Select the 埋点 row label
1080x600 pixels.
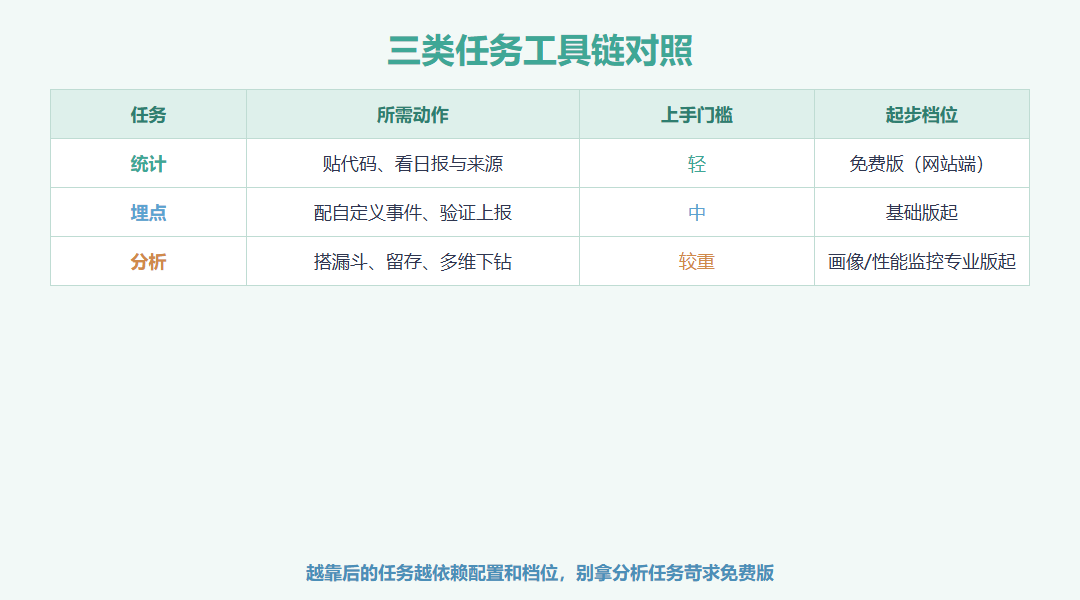pos(148,213)
